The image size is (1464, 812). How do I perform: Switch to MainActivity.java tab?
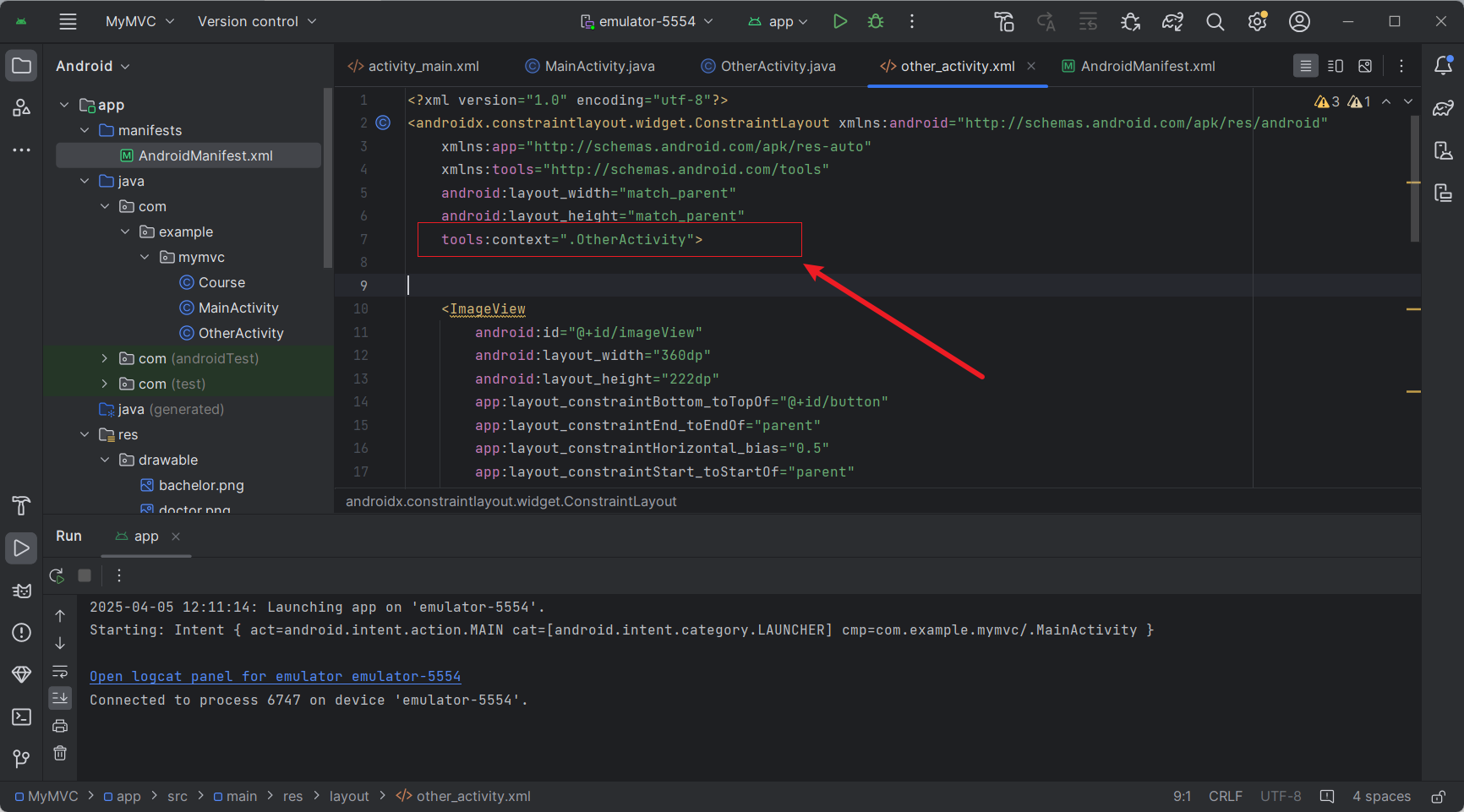[590, 66]
